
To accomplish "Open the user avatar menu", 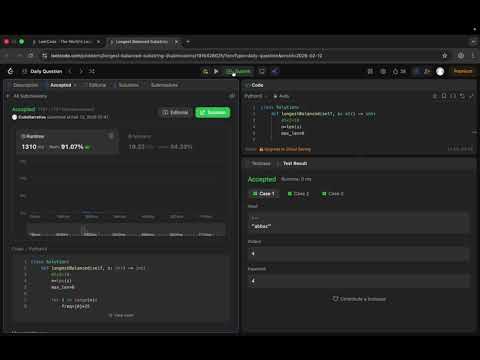I will [x=440, y=71].
